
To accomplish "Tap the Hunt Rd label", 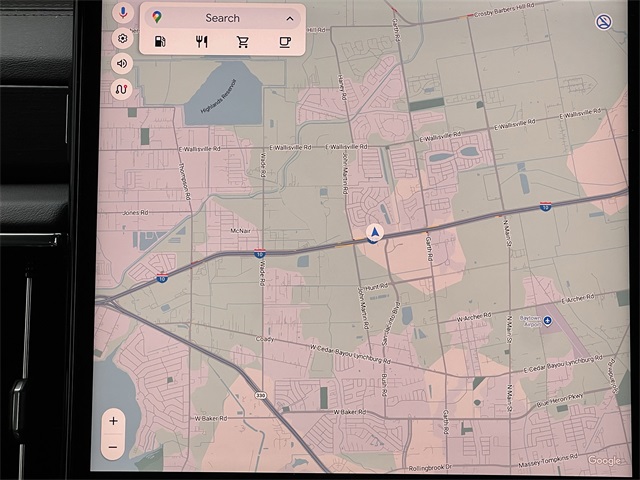I will [377, 287].
